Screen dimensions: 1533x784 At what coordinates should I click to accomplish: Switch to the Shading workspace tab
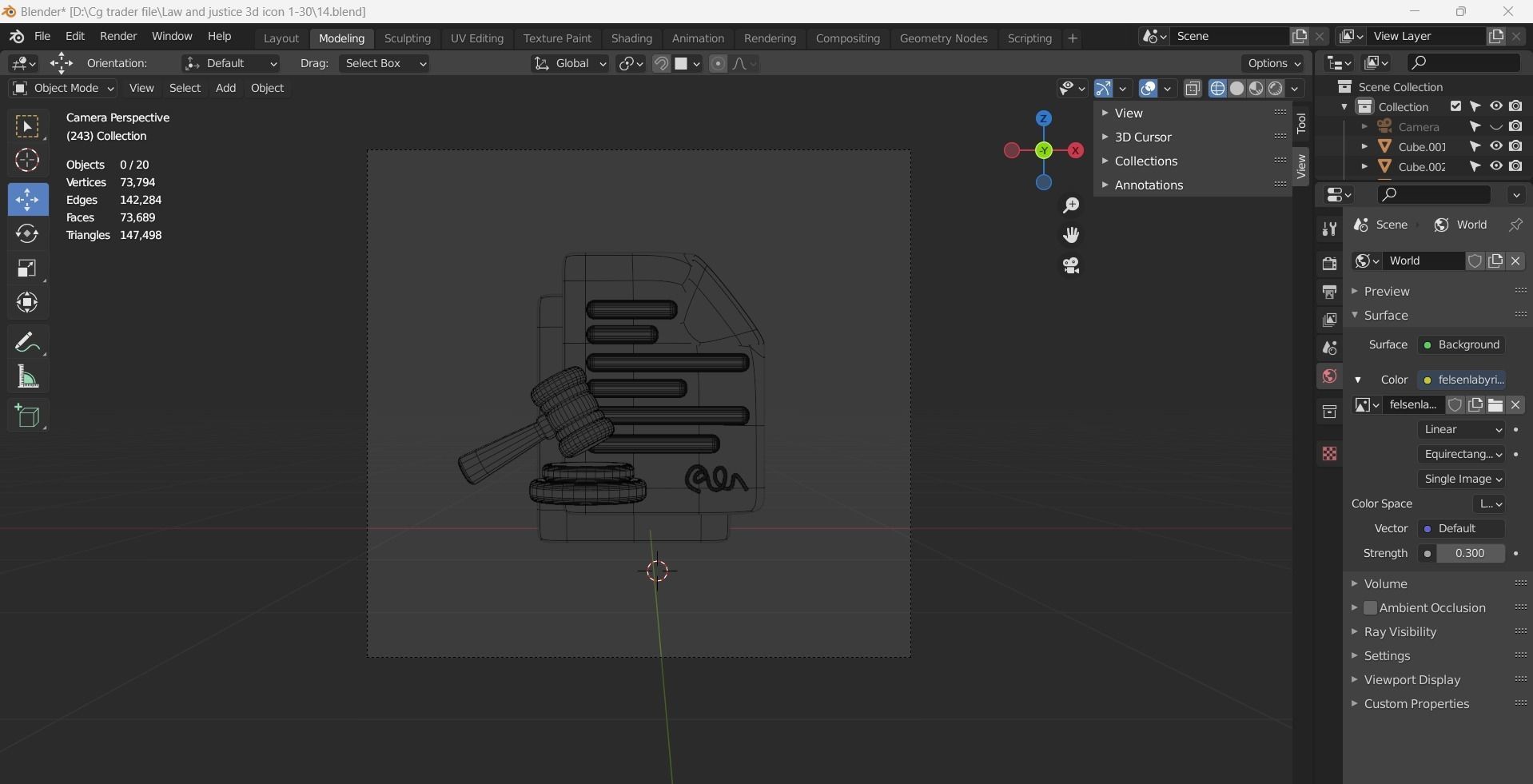631,38
